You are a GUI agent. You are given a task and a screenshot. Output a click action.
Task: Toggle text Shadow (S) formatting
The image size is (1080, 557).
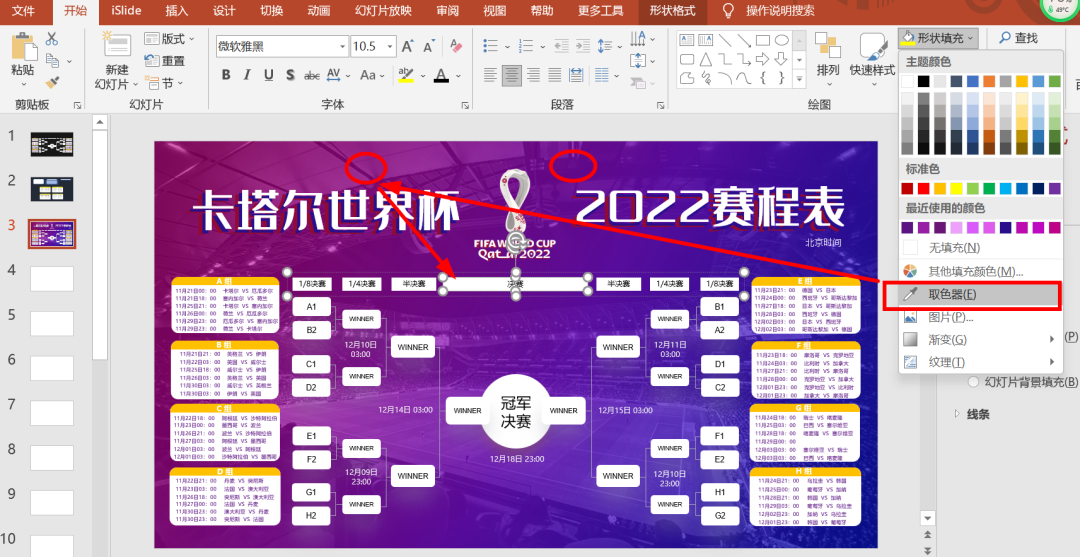point(290,75)
